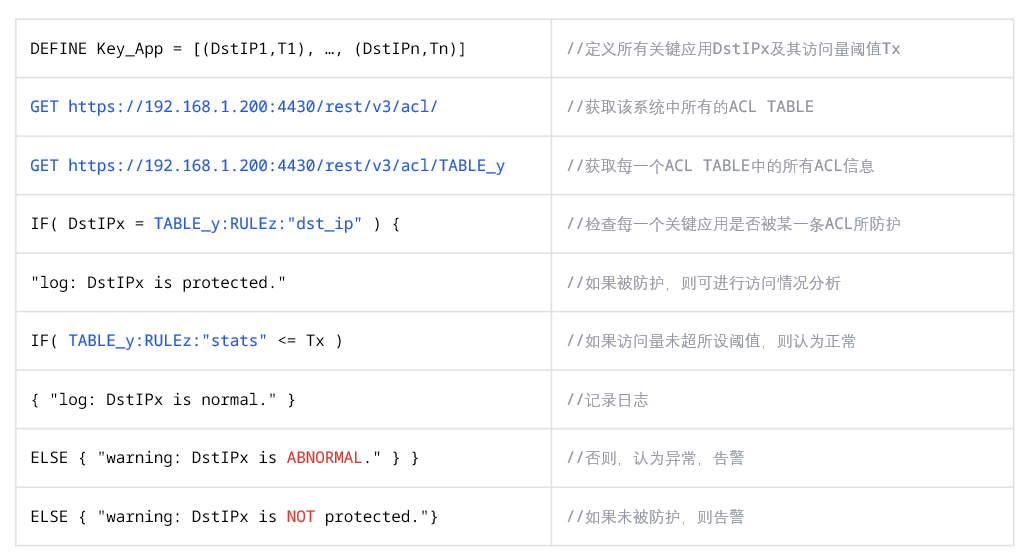Click the comment 检查每一个关键应用是否被某一条ACL所防护

pyautogui.click(x=734, y=224)
